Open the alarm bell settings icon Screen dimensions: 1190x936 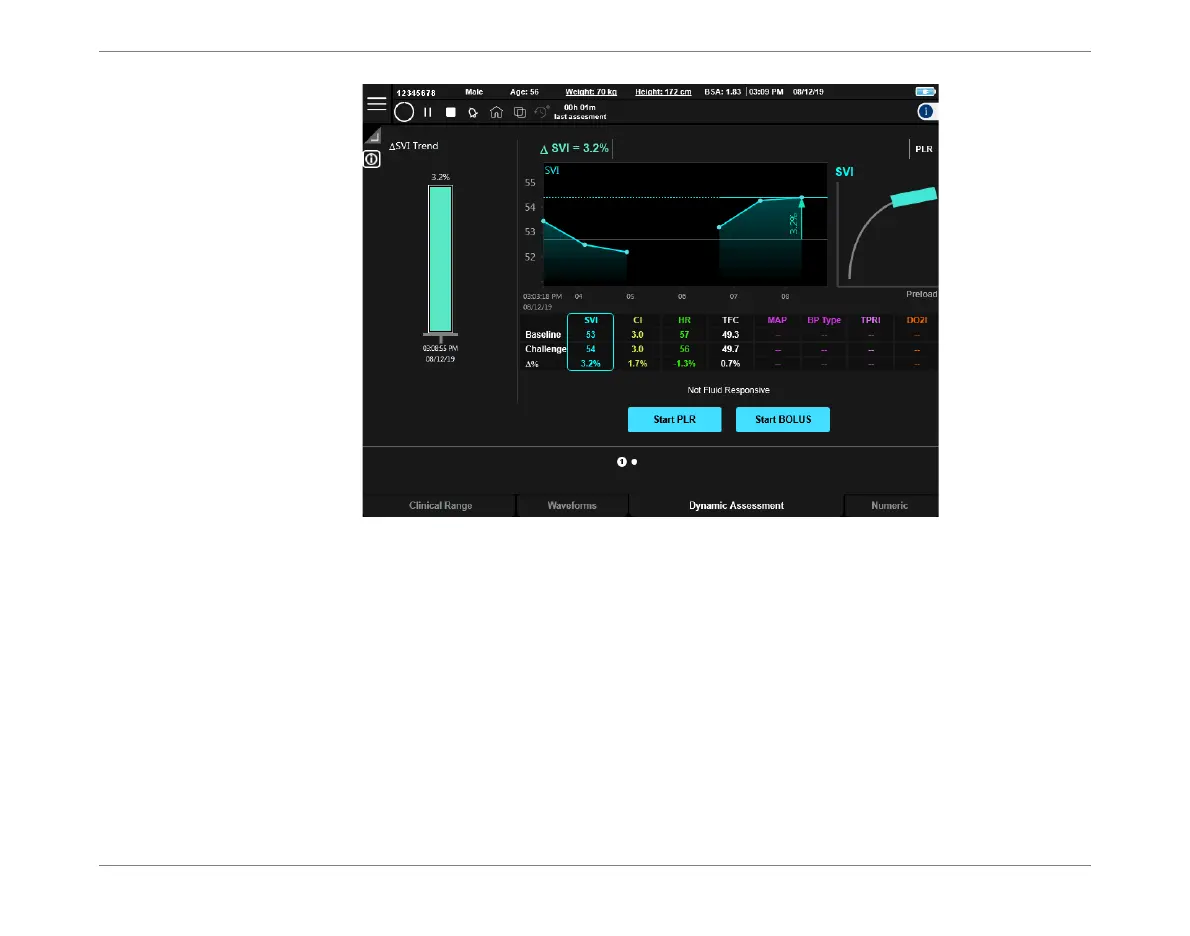[473, 112]
